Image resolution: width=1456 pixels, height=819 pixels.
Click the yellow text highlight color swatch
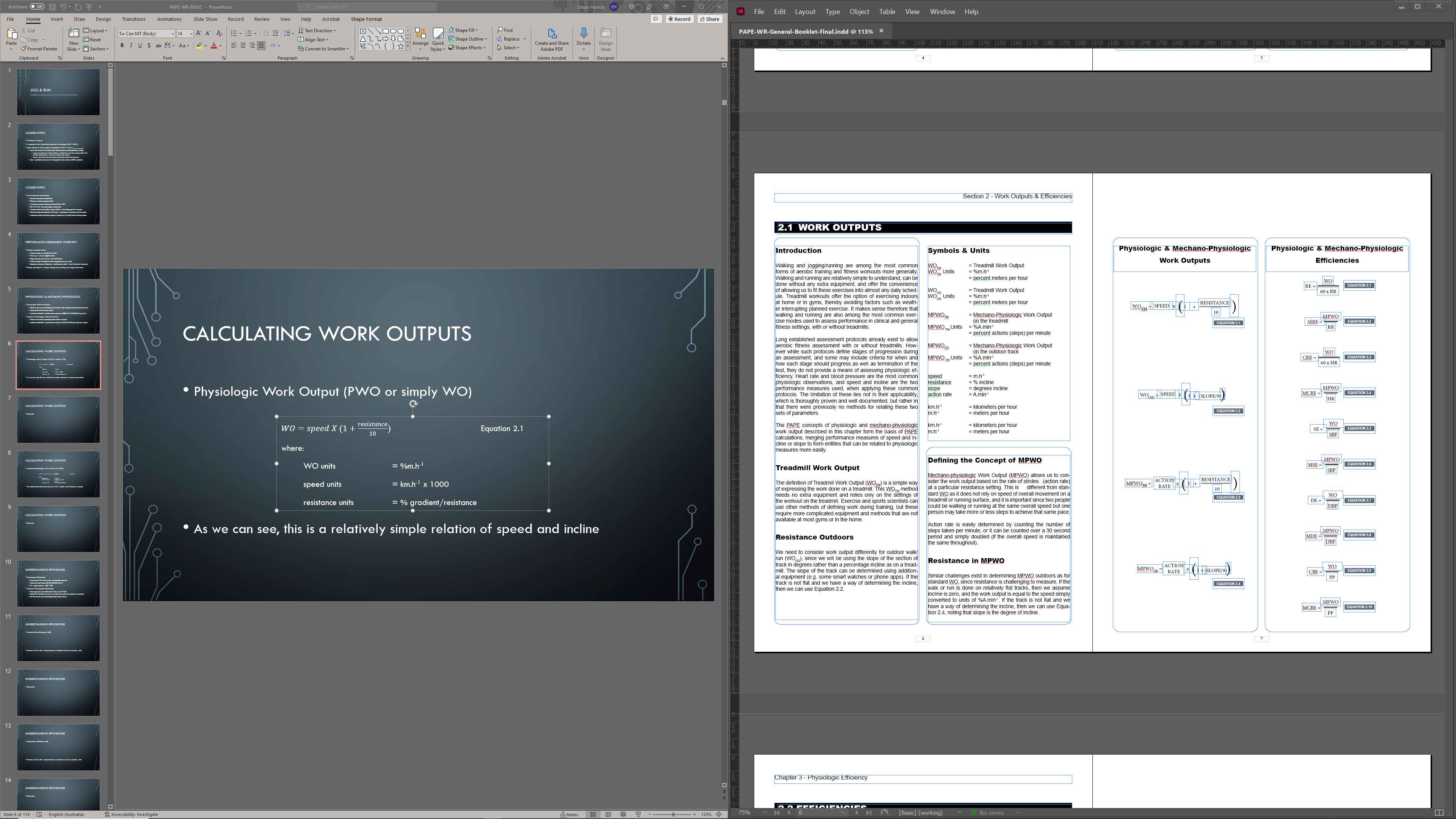coord(199,46)
